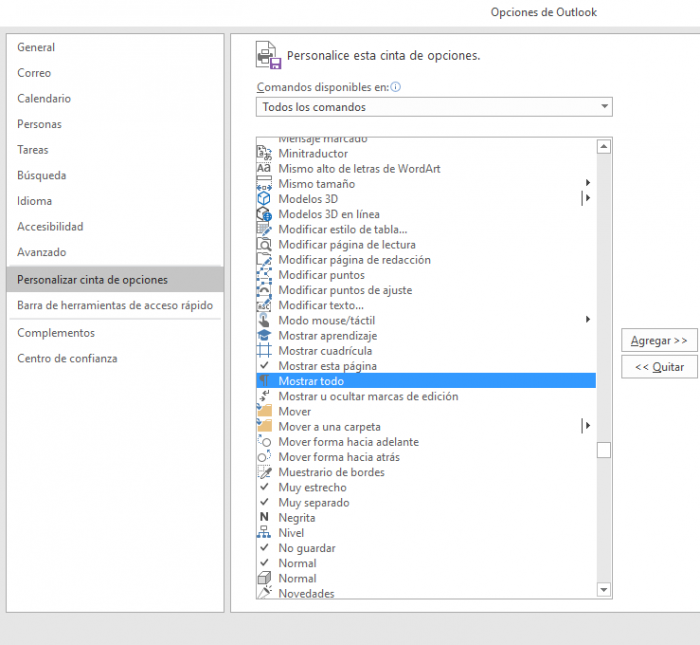
Task: Click the Modificar estilo de tabla icon
Action: pos(264,229)
